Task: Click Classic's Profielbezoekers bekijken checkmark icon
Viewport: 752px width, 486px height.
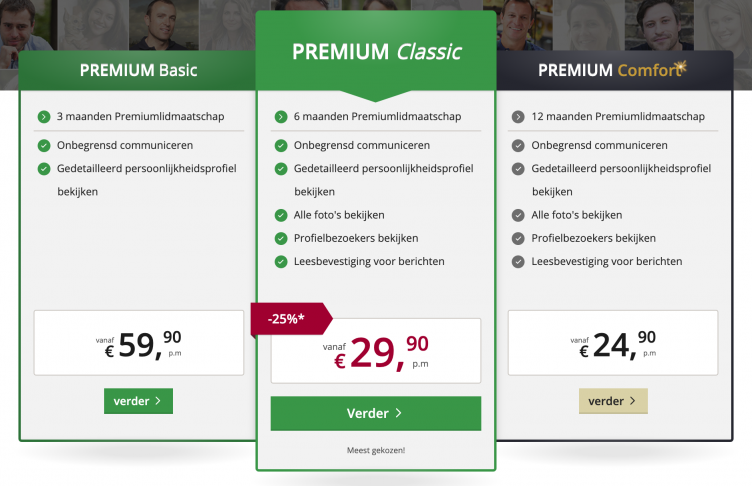Action: [x=281, y=238]
